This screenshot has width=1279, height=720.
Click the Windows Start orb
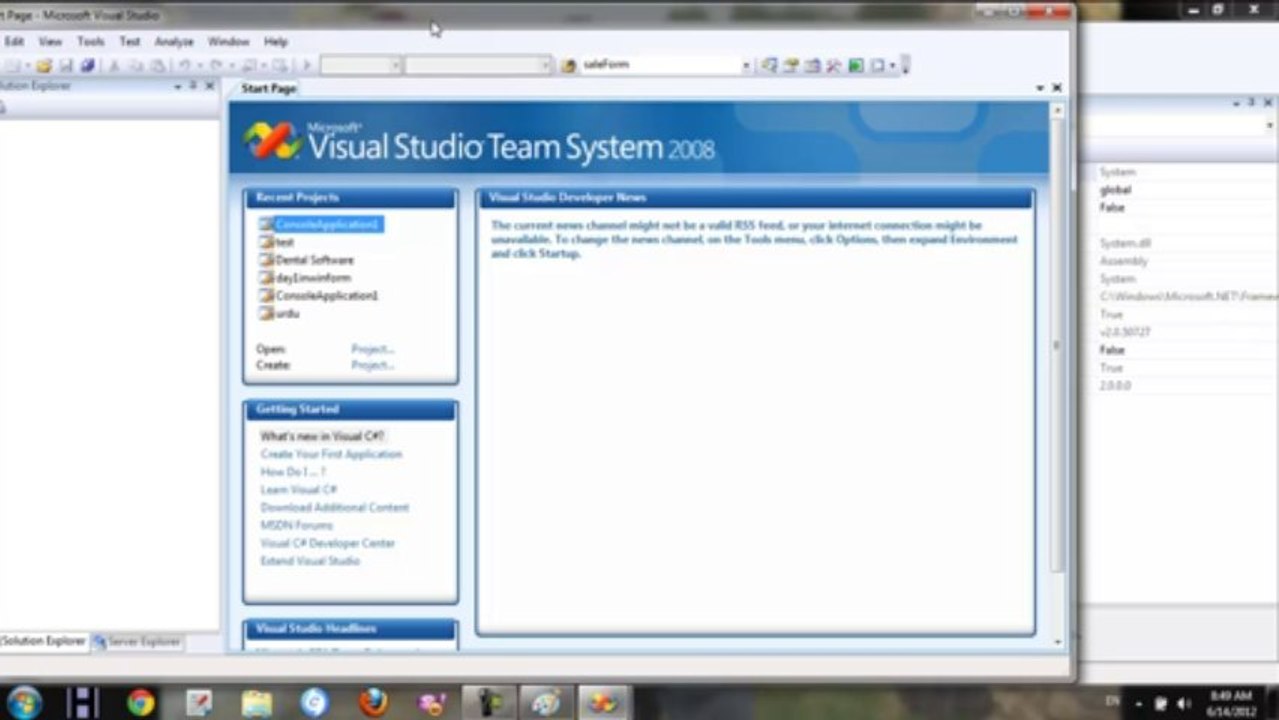click(23, 702)
